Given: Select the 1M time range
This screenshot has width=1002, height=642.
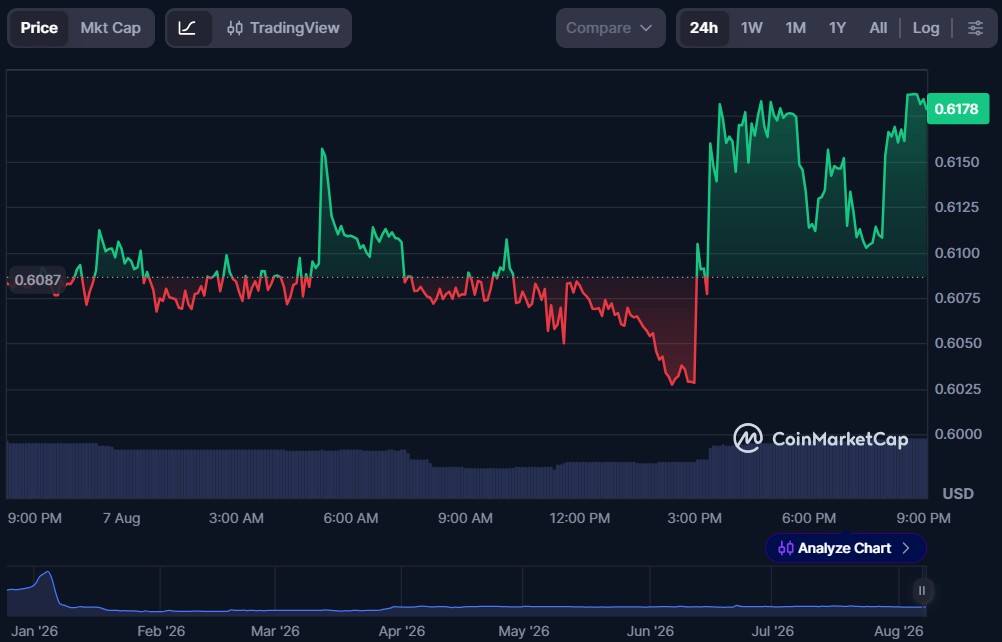Looking at the screenshot, I should pyautogui.click(x=796, y=28).
